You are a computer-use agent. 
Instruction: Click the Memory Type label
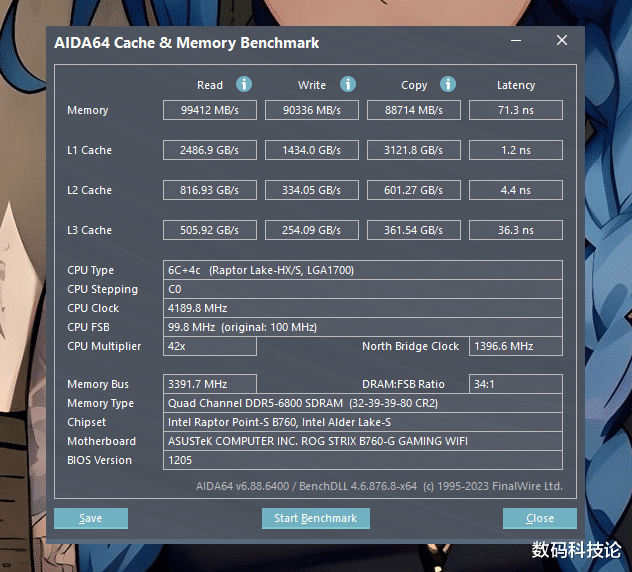pos(100,403)
